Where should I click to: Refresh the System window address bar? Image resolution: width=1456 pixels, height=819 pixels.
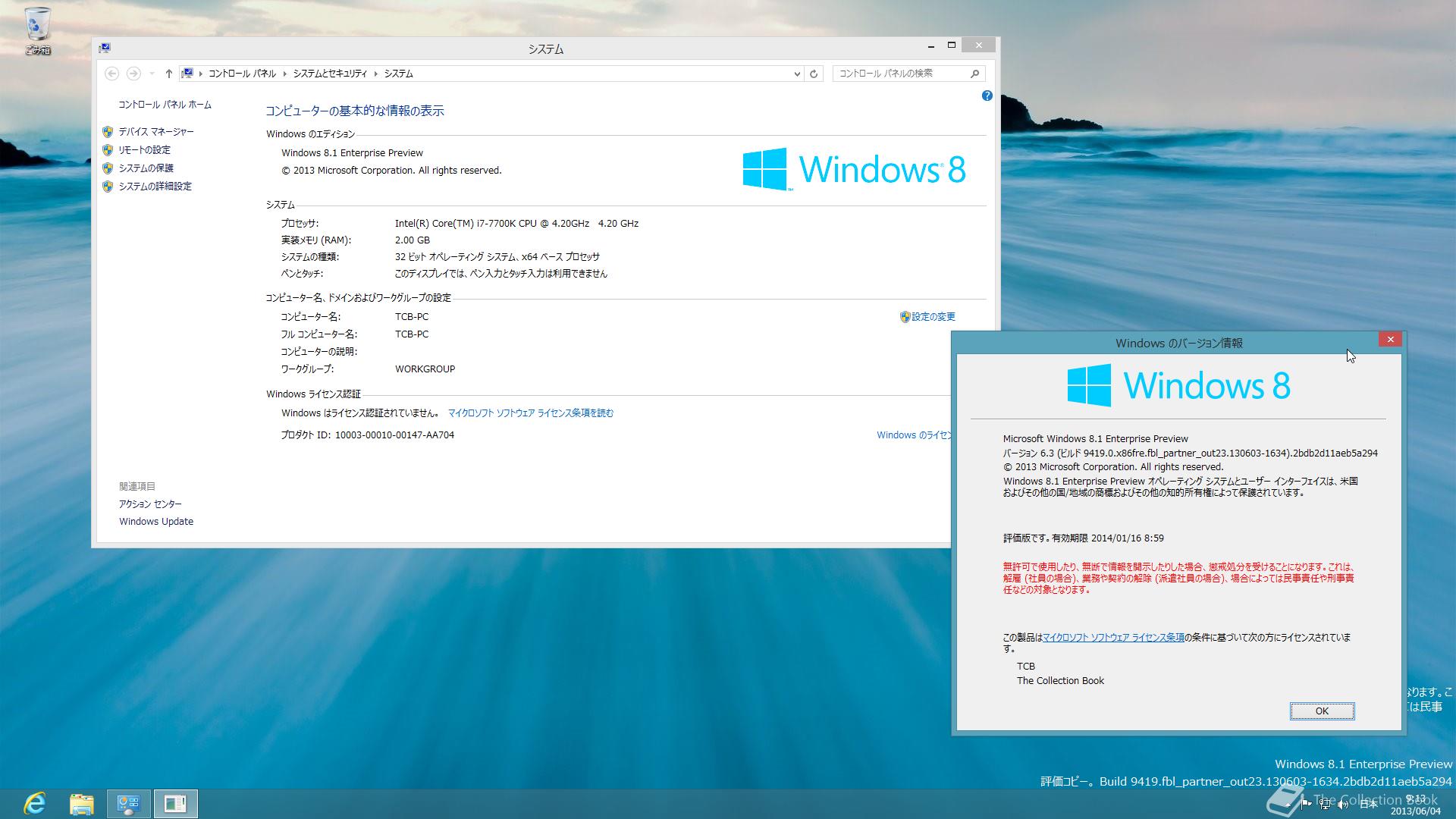pos(814,74)
